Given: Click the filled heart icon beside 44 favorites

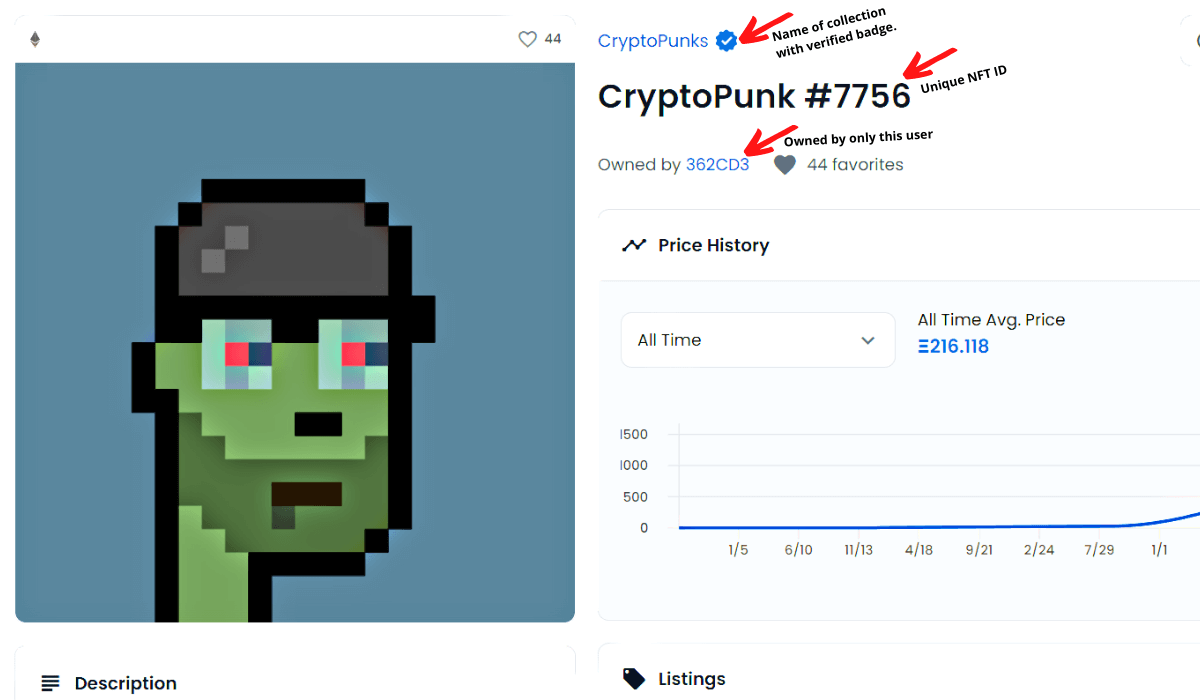Looking at the screenshot, I should pos(785,165).
